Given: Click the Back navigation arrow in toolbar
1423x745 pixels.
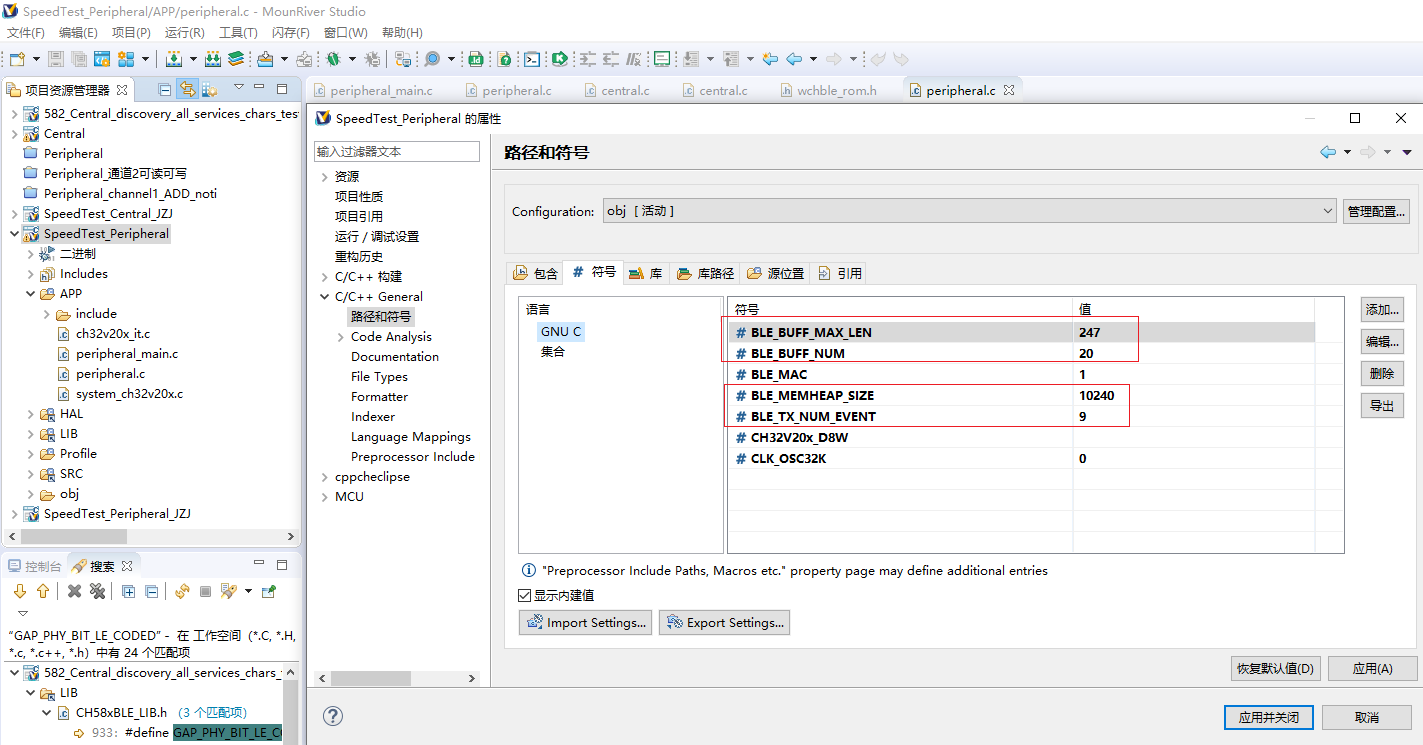Looking at the screenshot, I should [x=794, y=59].
